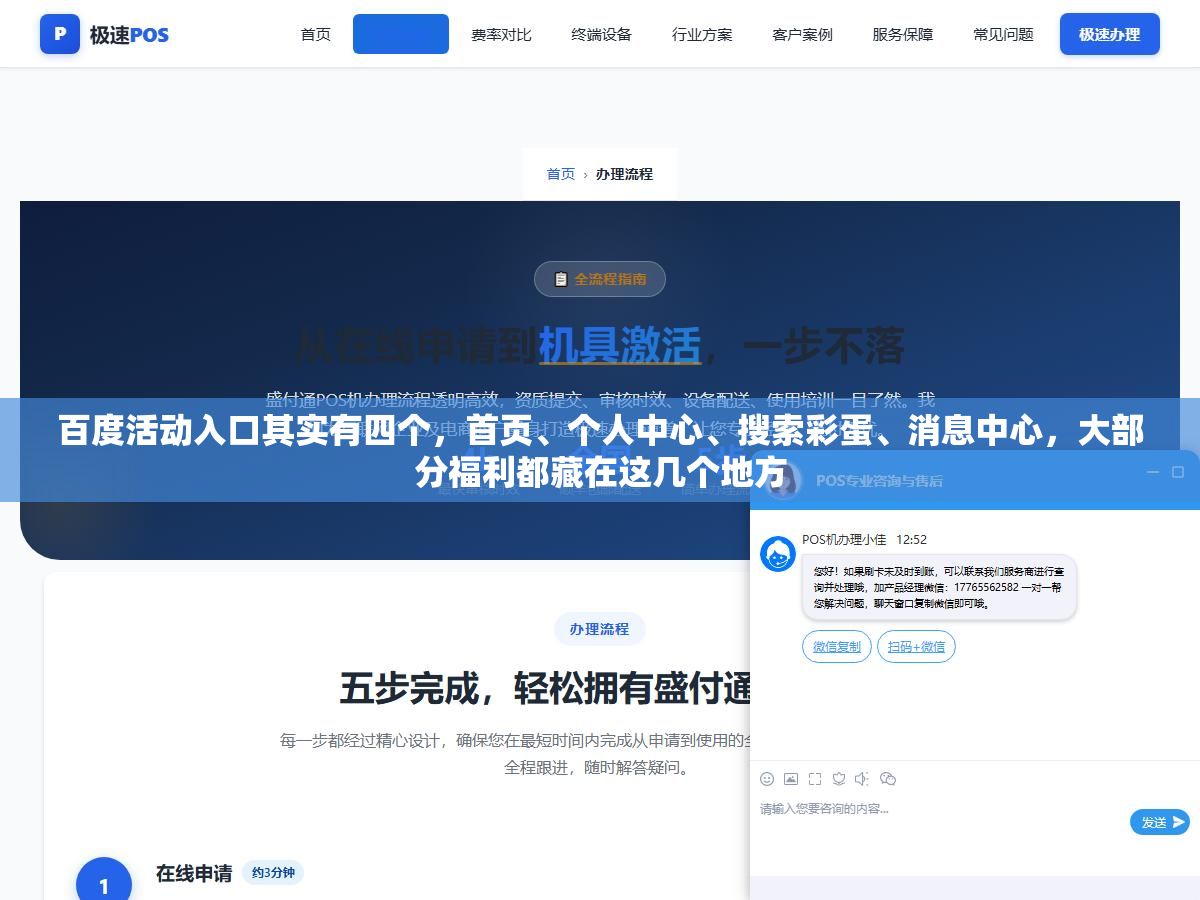Click the 微信复制 button in chat

pyautogui.click(x=837, y=647)
